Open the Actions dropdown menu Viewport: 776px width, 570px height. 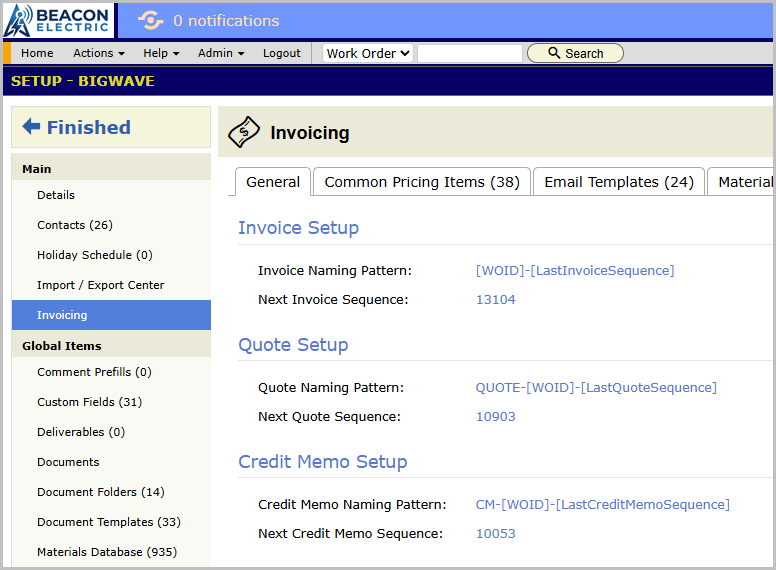click(x=98, y=53)
